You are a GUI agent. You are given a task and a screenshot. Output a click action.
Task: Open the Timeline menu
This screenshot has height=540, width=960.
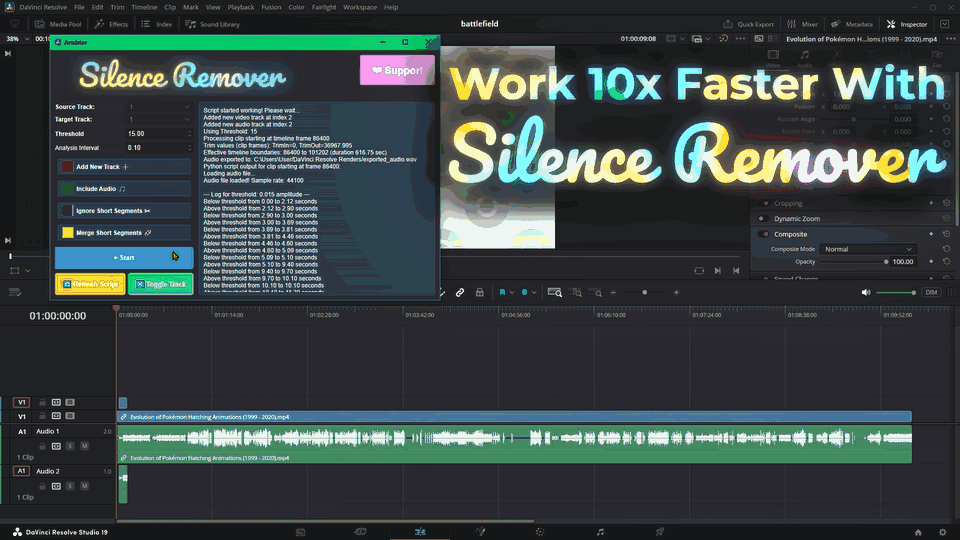144,7
